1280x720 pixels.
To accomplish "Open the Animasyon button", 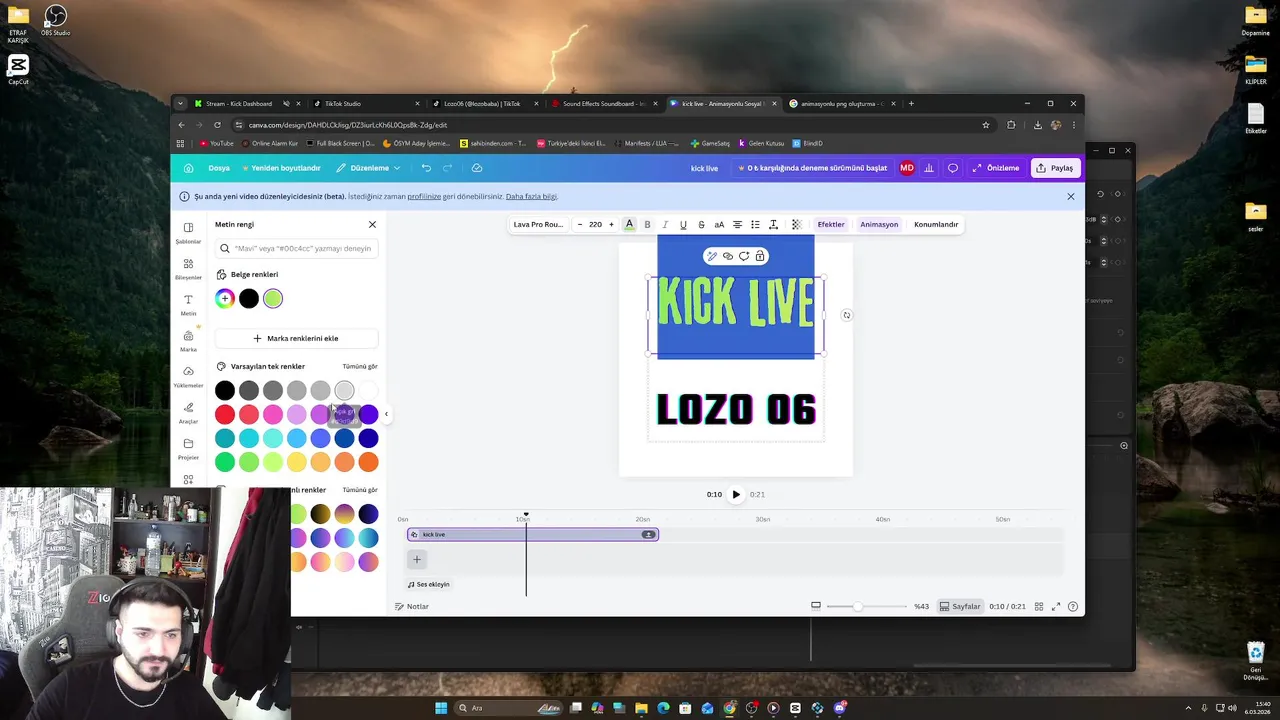I will [x=879, y=224].
